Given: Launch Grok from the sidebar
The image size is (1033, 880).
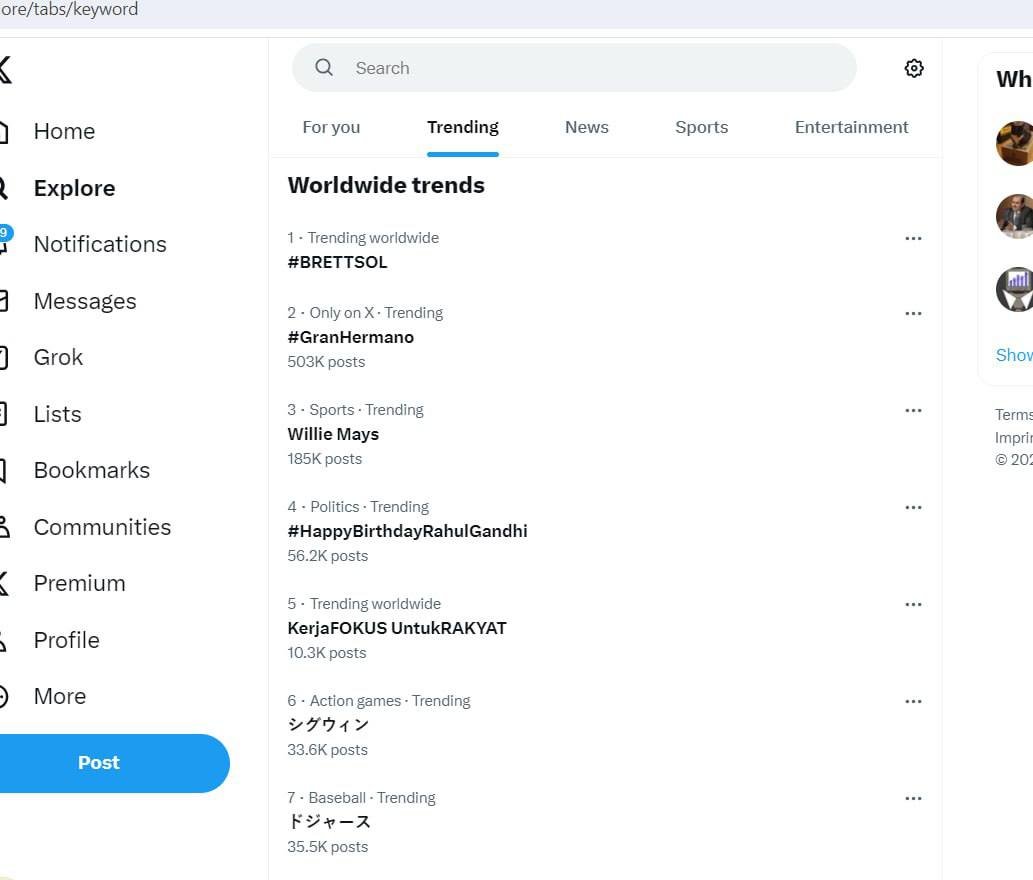Looking at the screenshot, I should coord(58,357).
